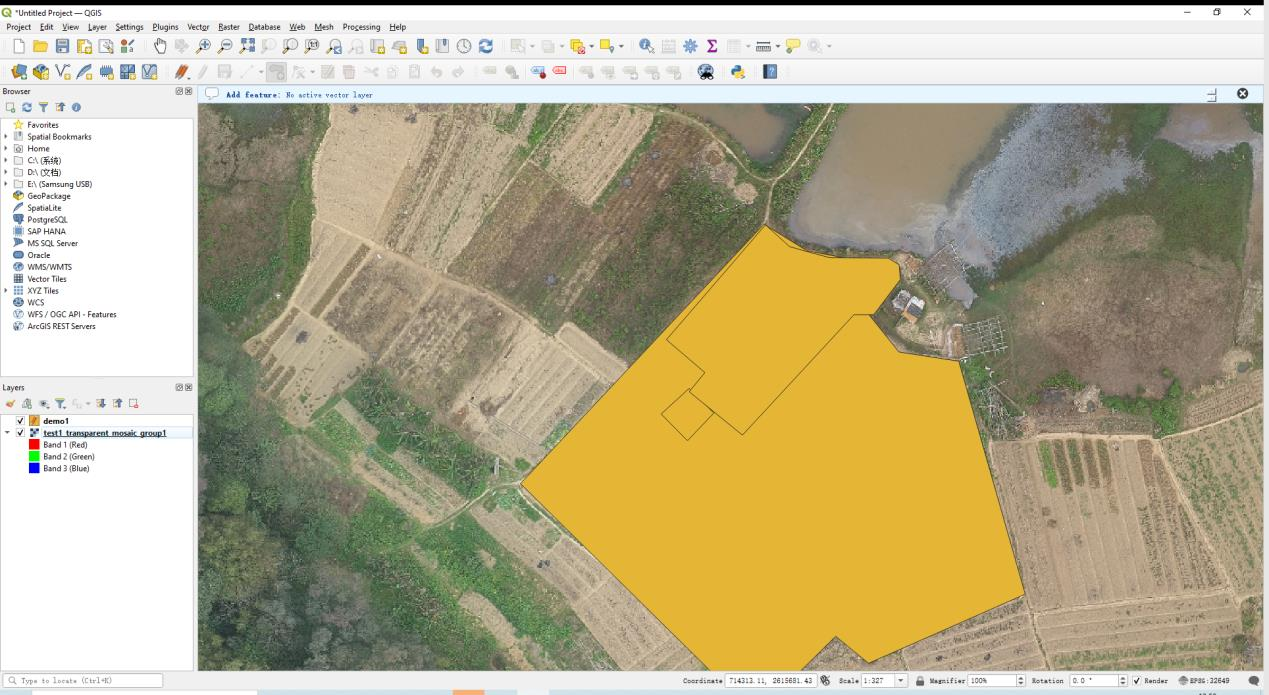The image size is (1269, 695).
Task: Click the Type to locate search field
Action: pos(84,681)
